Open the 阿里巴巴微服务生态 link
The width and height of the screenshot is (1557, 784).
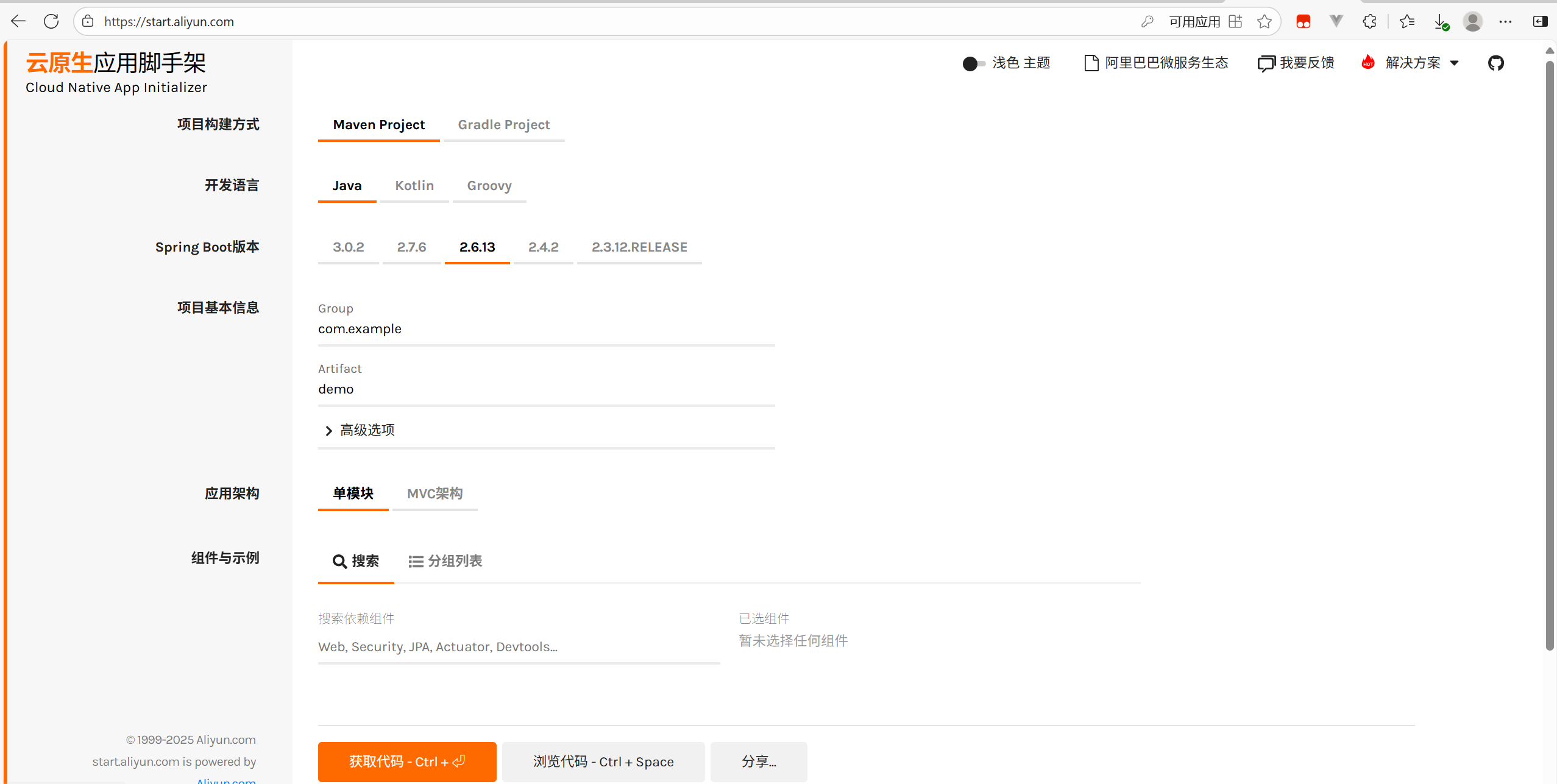[x=1156, y=63]
